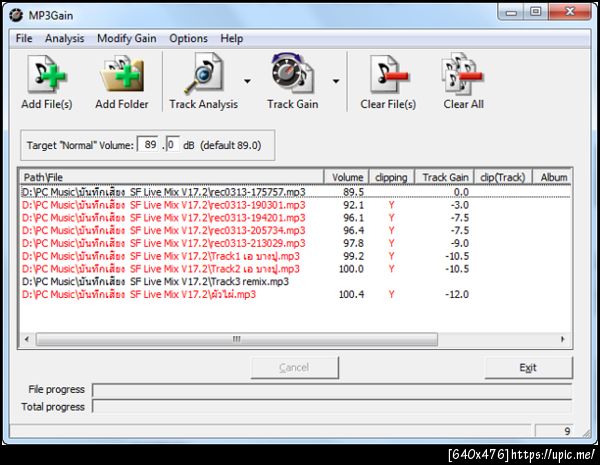Select the Track1 mp3 file row

[x=295, y=256]
